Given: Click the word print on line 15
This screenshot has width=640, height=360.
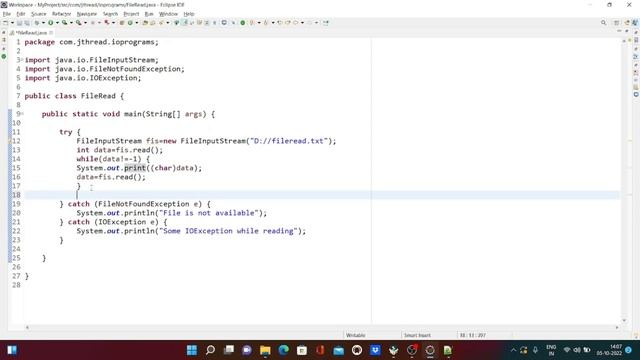Looking at the screenshot, I should click(135, 168).
